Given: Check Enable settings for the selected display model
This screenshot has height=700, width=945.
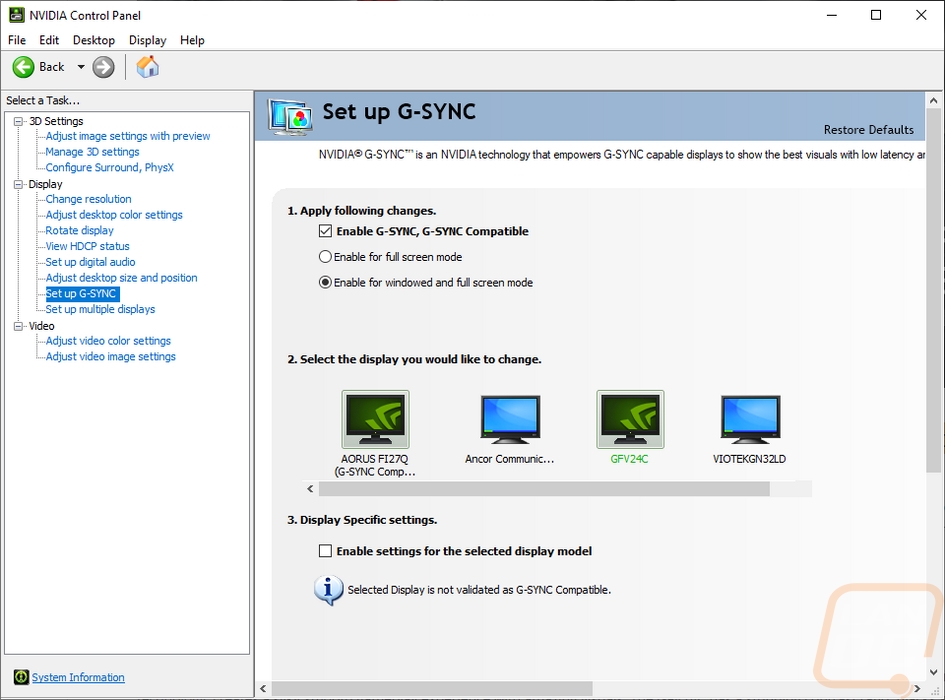Looking at the screenshot, I should pyautogui.click(x=325, y=551).
